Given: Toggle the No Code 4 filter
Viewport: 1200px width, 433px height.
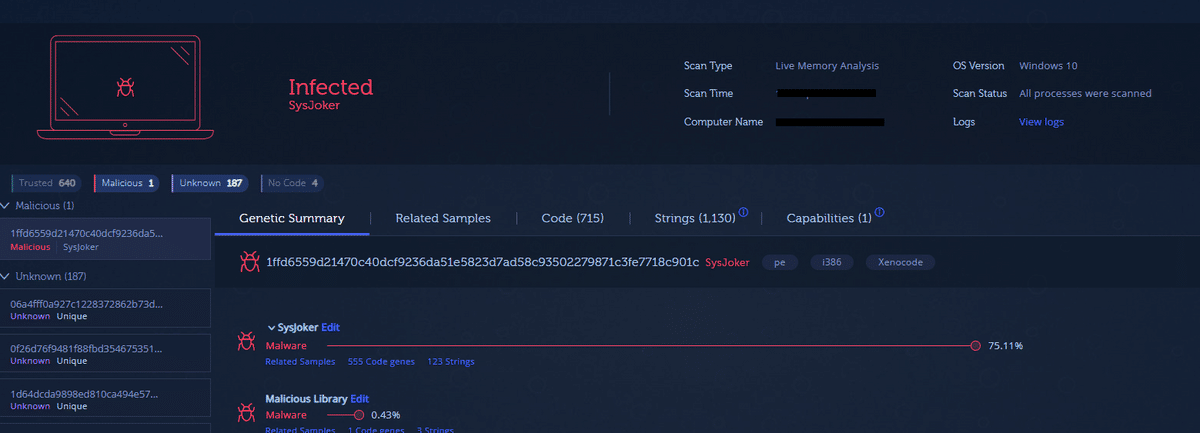Looking at the screenshot, I should pyautogui.click(x=291, y=183).
